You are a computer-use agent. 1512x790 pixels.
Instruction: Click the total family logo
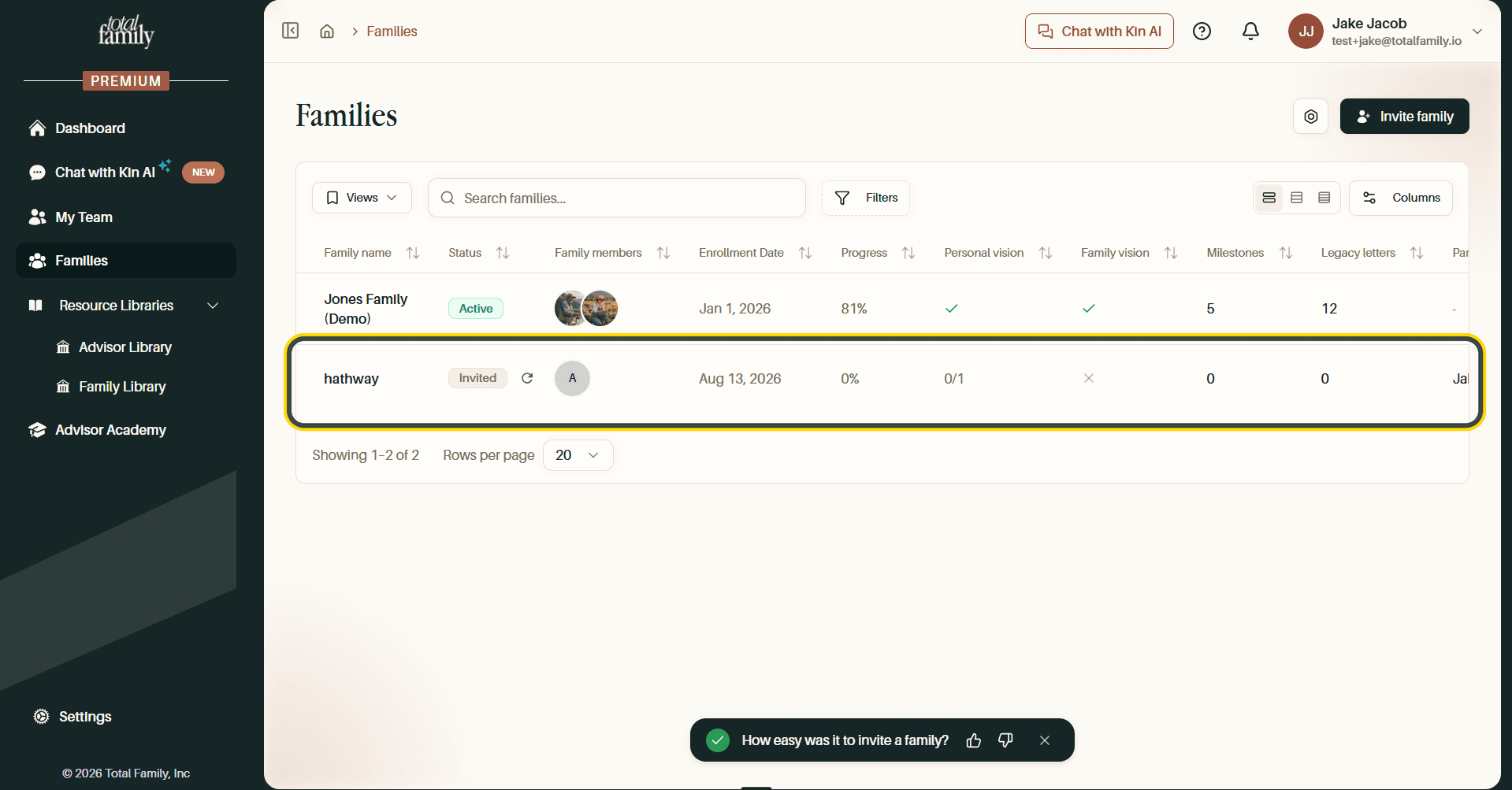pos(126,32)
